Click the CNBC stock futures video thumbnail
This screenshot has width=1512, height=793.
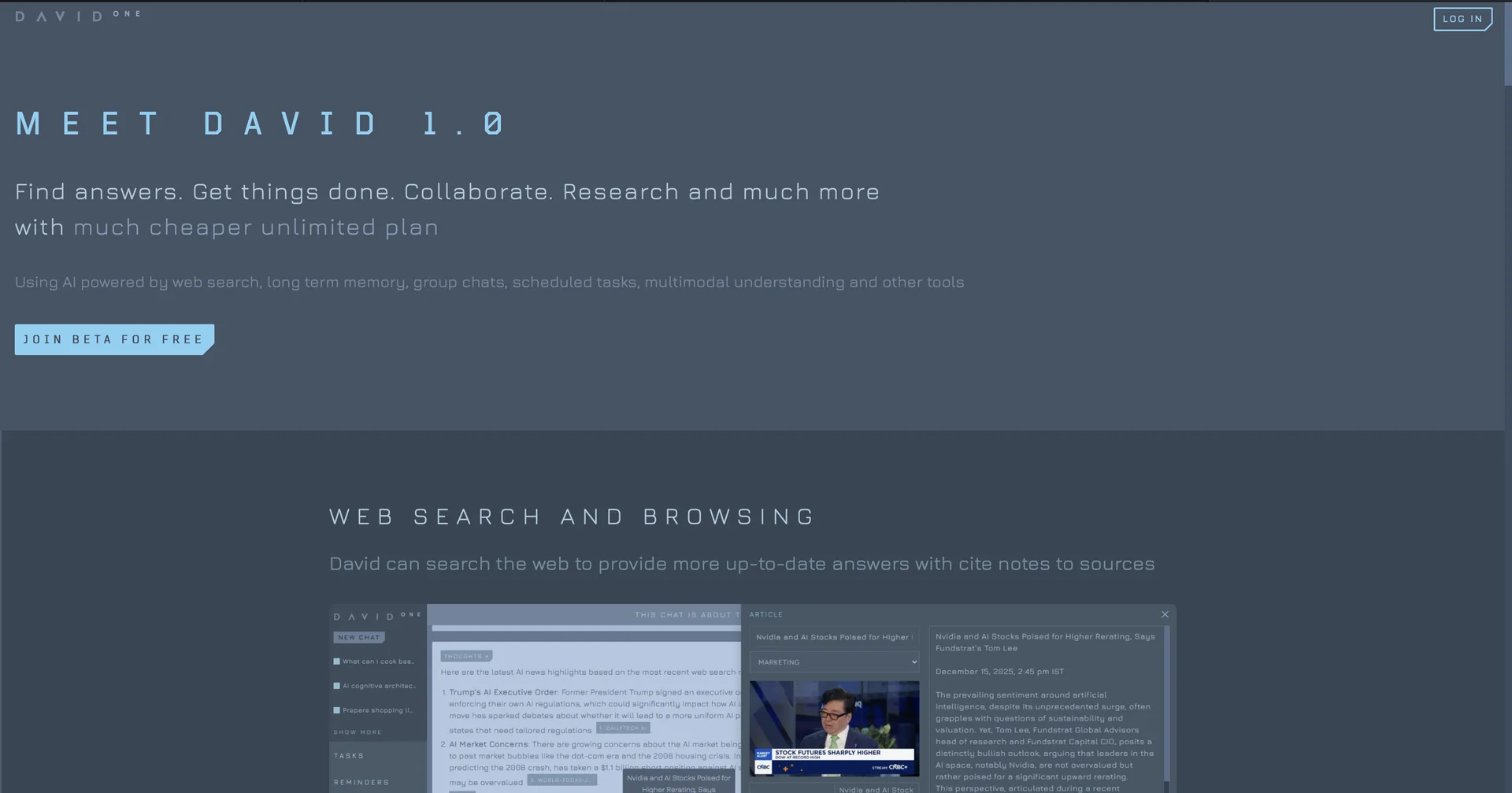coord(834,728)
